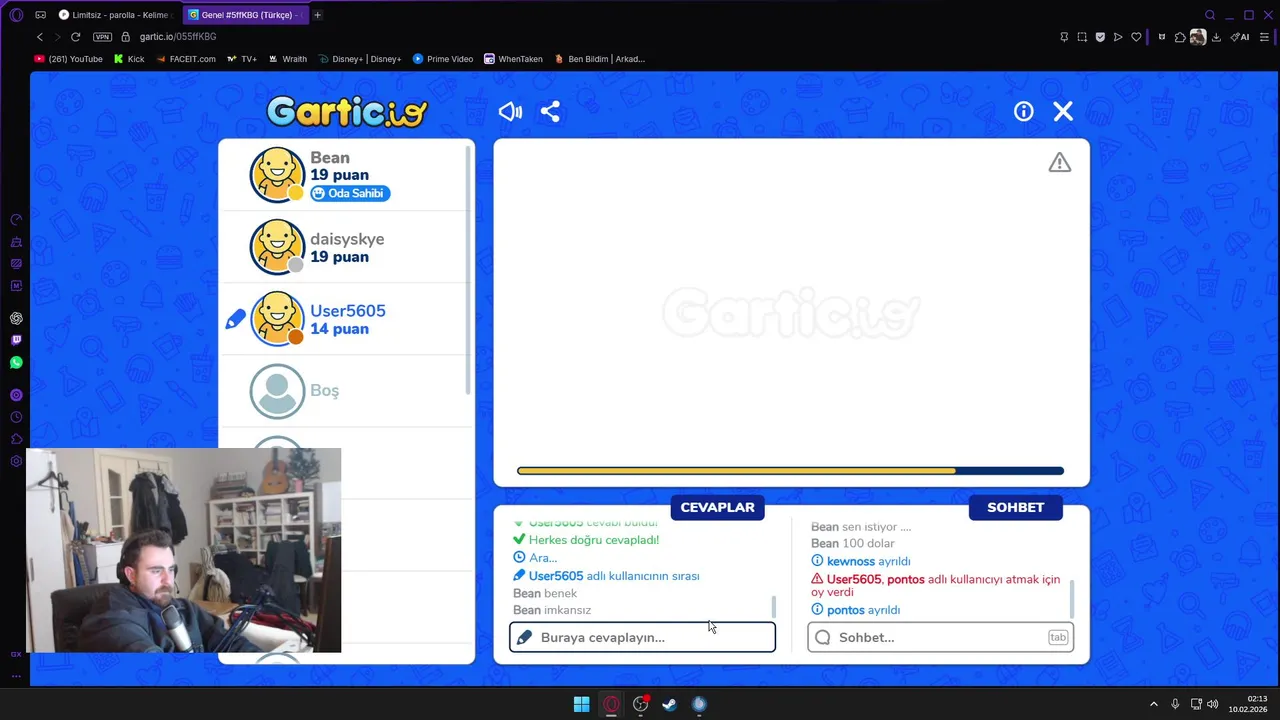Select User5605's player avatar
Viewport: 1280px width, 720px height.
[x=277, y=319]
